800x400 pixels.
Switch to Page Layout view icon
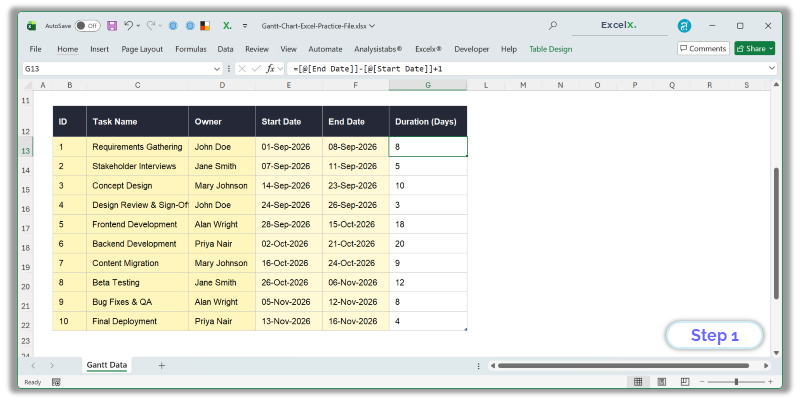coord(662,382)
